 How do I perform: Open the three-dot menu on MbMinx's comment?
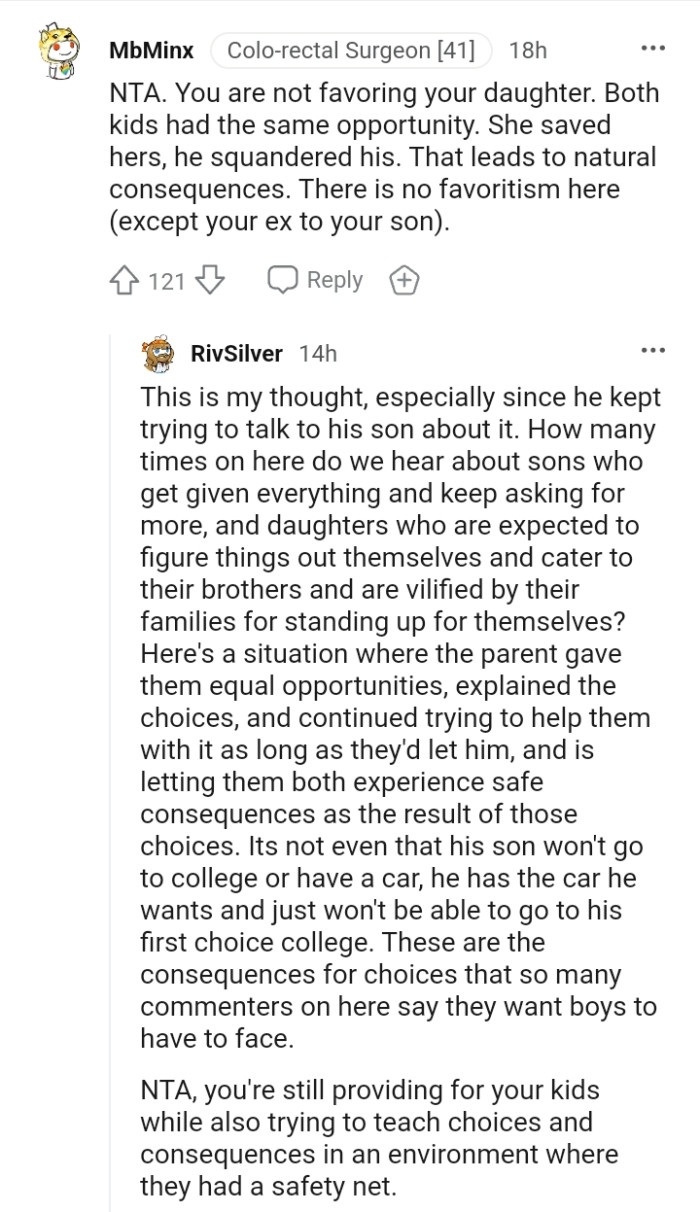652,49
